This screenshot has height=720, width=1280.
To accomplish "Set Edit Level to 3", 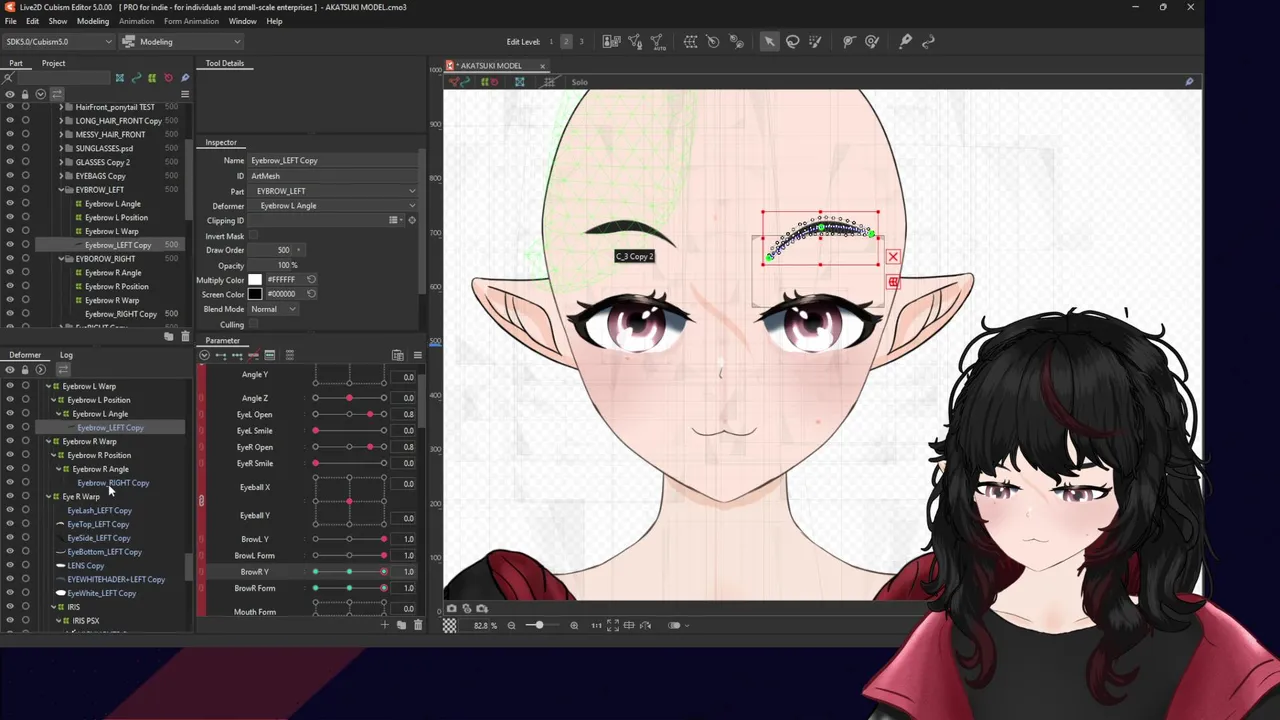I will pyautogui.click(x=581, y=41).
